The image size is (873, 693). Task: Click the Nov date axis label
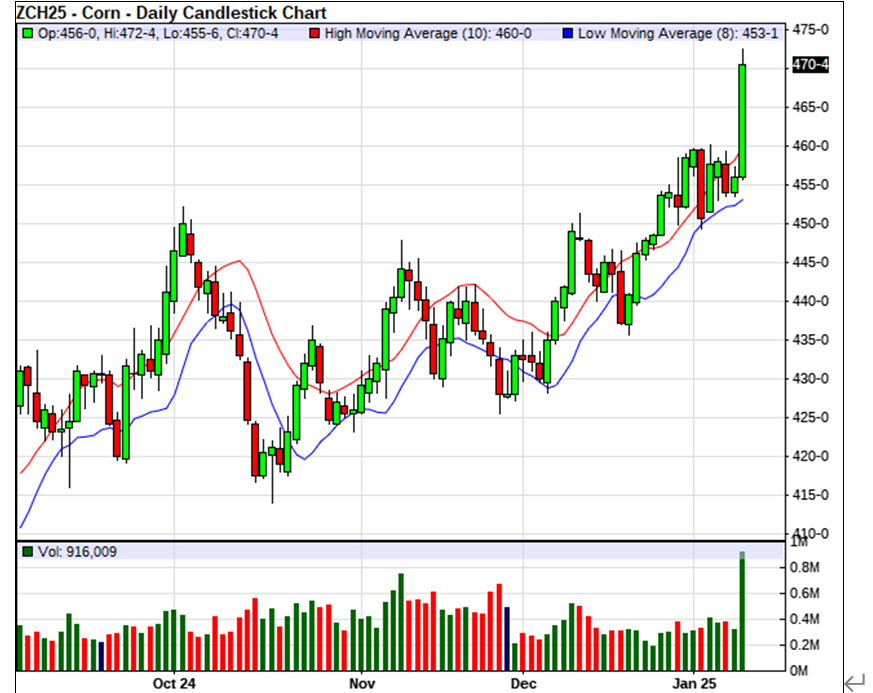tap(362, 684)
